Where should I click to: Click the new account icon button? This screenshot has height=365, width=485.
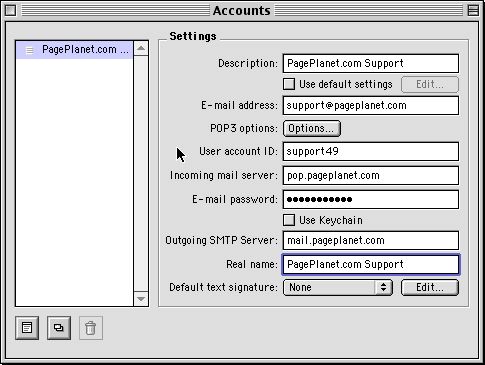27,328
